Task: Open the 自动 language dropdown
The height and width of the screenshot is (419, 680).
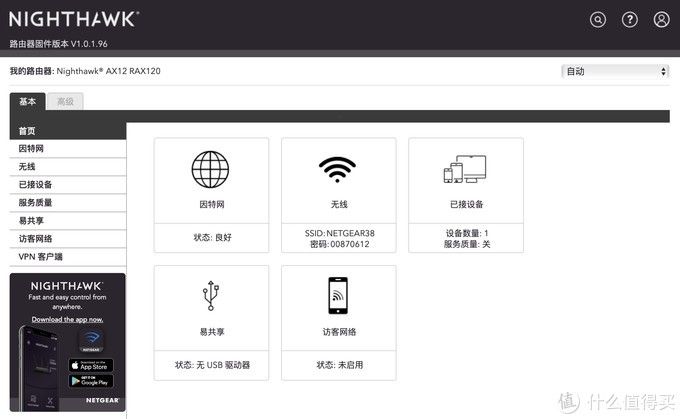Action: [x=615, y=71]
